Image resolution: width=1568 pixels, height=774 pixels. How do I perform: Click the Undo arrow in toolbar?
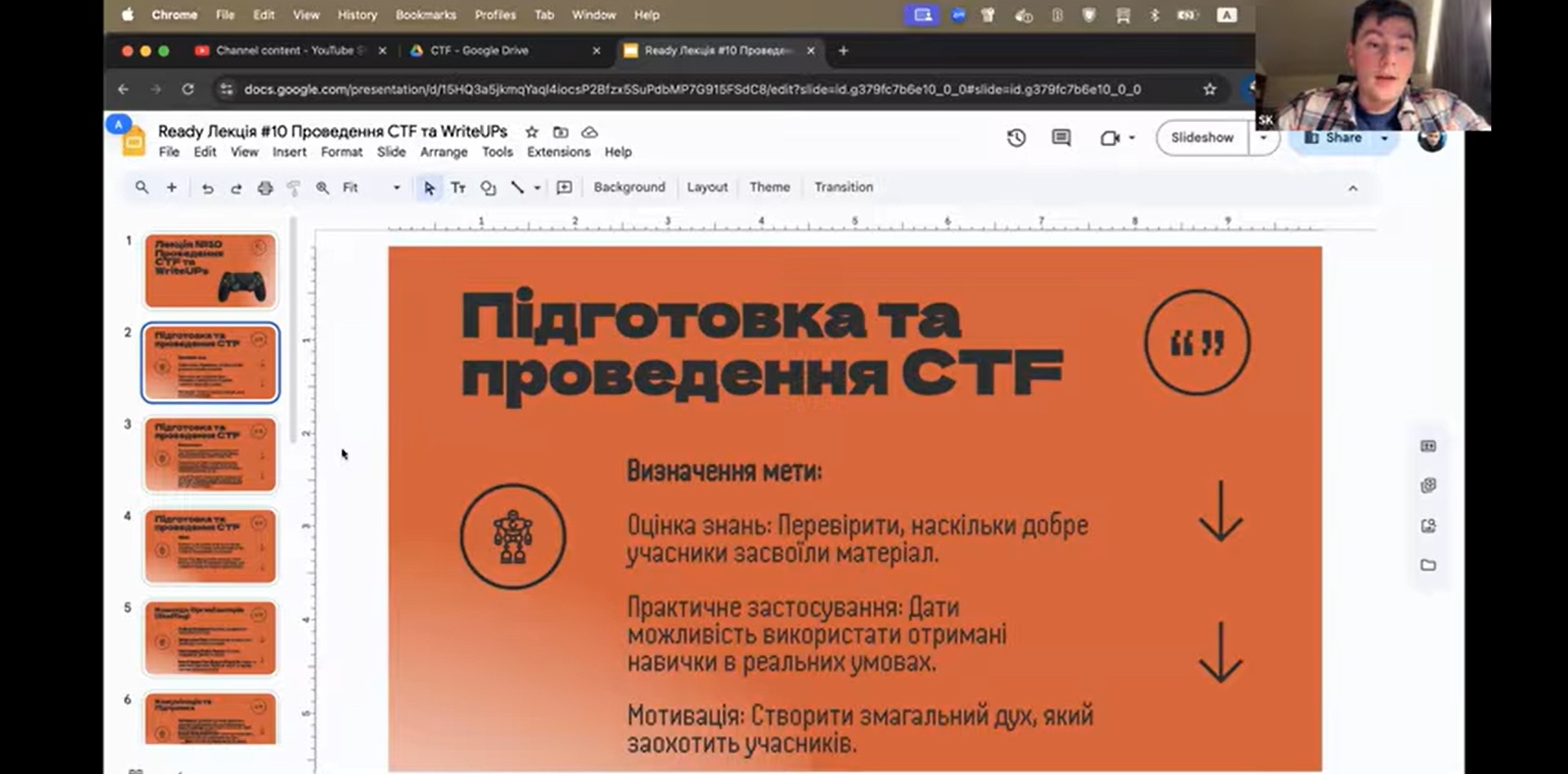click(x=207, y=188)
